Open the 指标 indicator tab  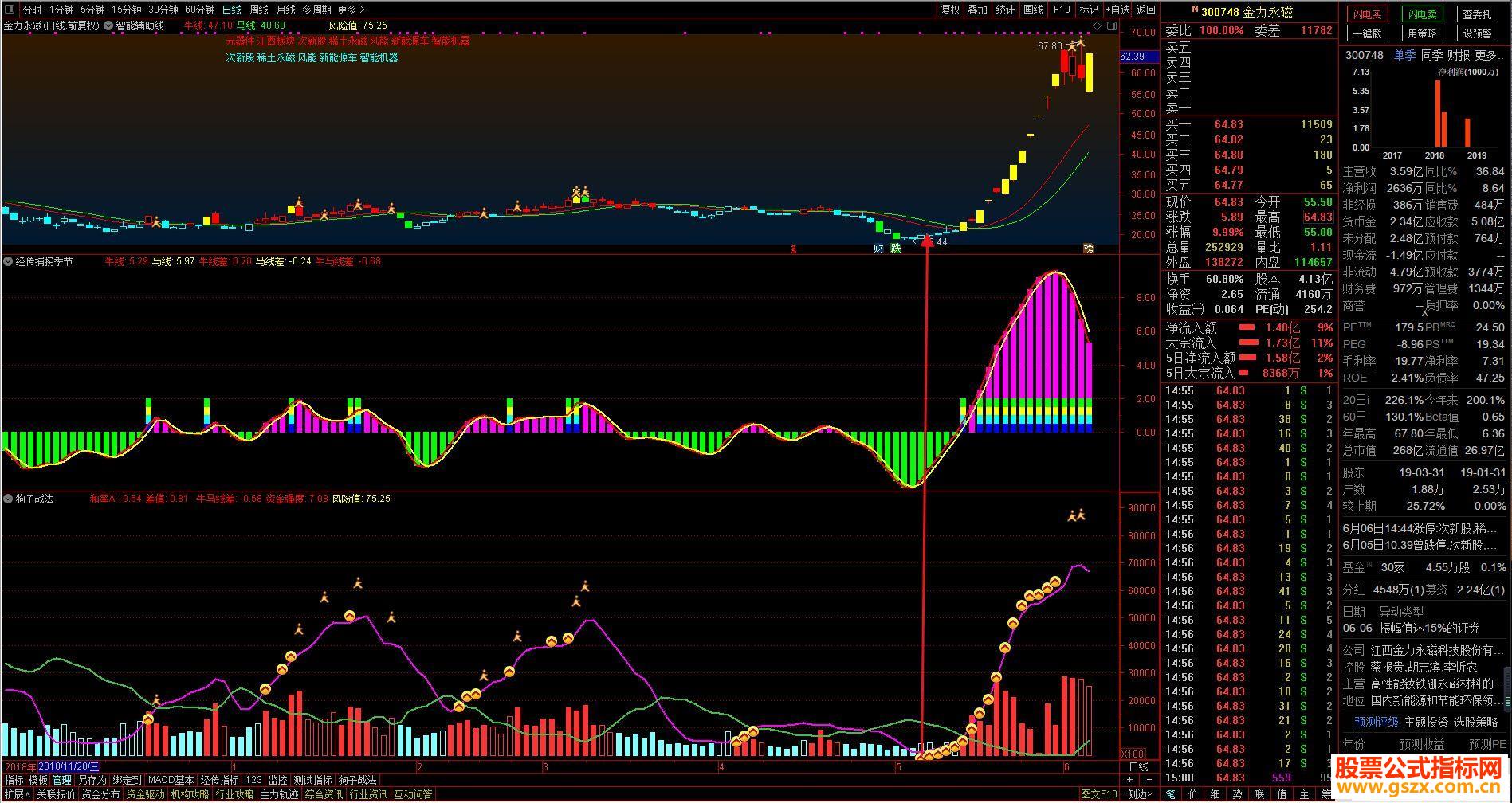[14, 780]
